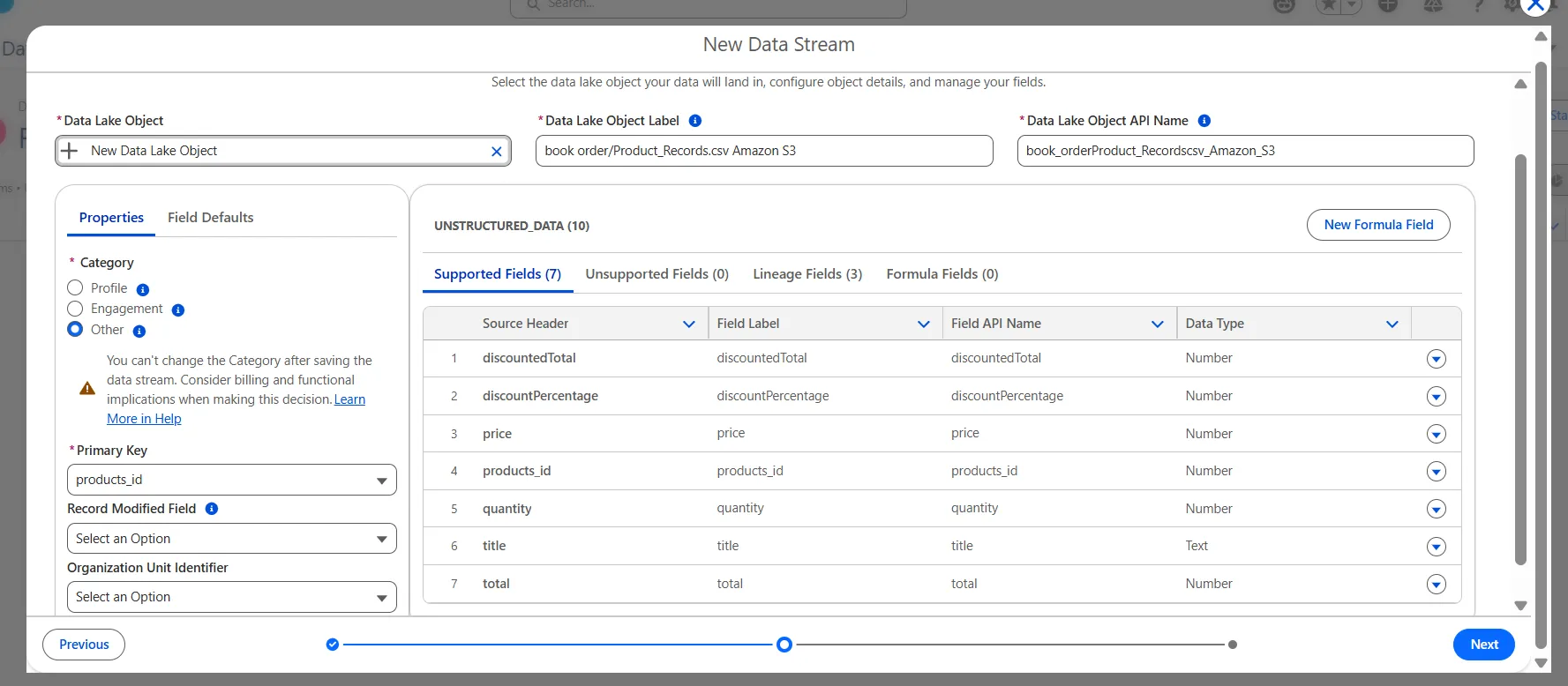Click the Data Lake Object Label input field
The image size is (1568, 686).
[763, 151]
